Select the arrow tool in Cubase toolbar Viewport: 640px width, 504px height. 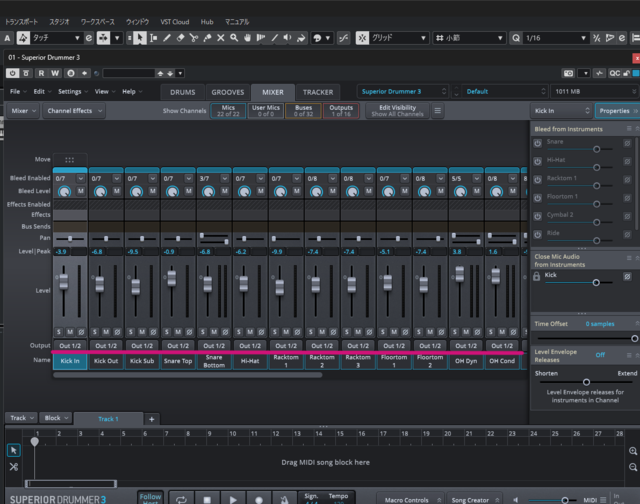coord(140,38)
